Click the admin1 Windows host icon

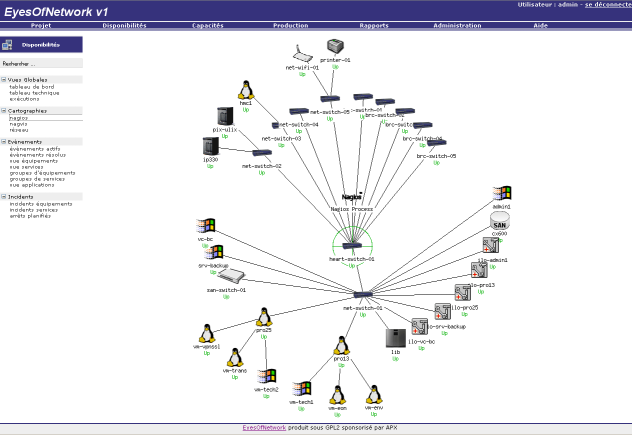coord(502,193)
